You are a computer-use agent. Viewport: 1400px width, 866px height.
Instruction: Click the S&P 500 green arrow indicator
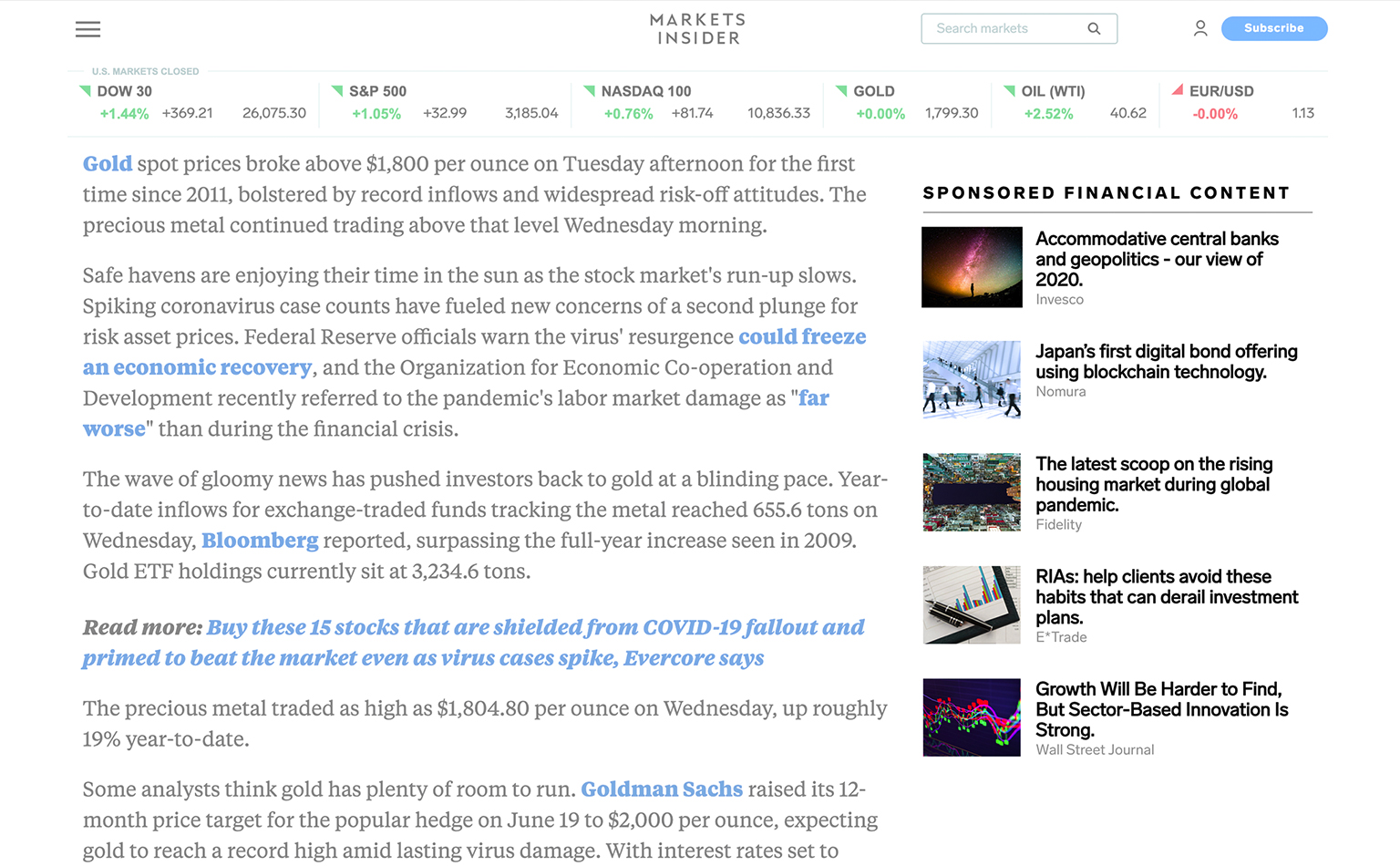click(337, 90)
